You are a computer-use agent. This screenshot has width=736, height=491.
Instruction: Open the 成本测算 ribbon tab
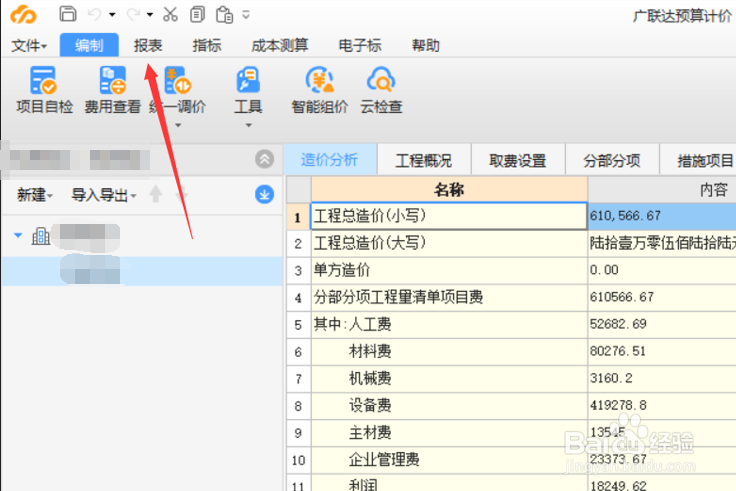(x=280, y=46)
